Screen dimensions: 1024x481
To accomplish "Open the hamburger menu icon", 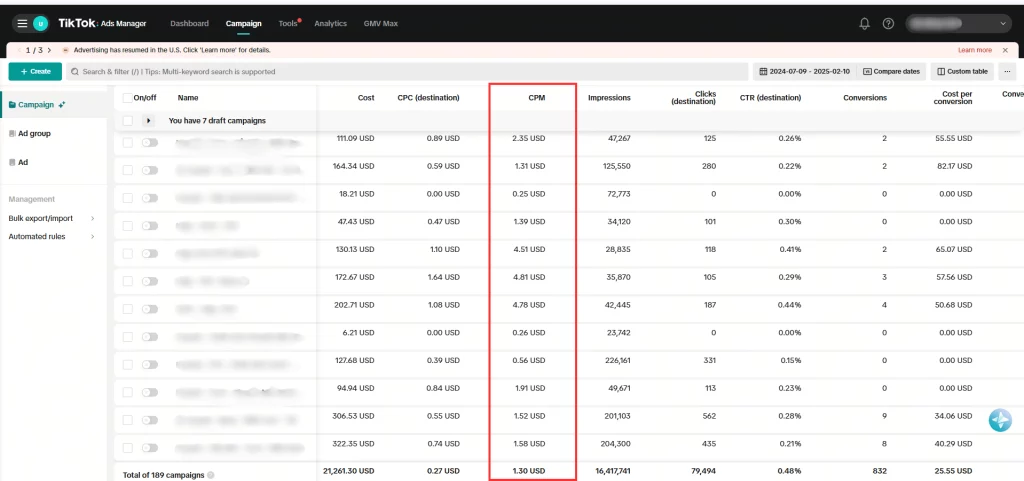I will 22,23.
